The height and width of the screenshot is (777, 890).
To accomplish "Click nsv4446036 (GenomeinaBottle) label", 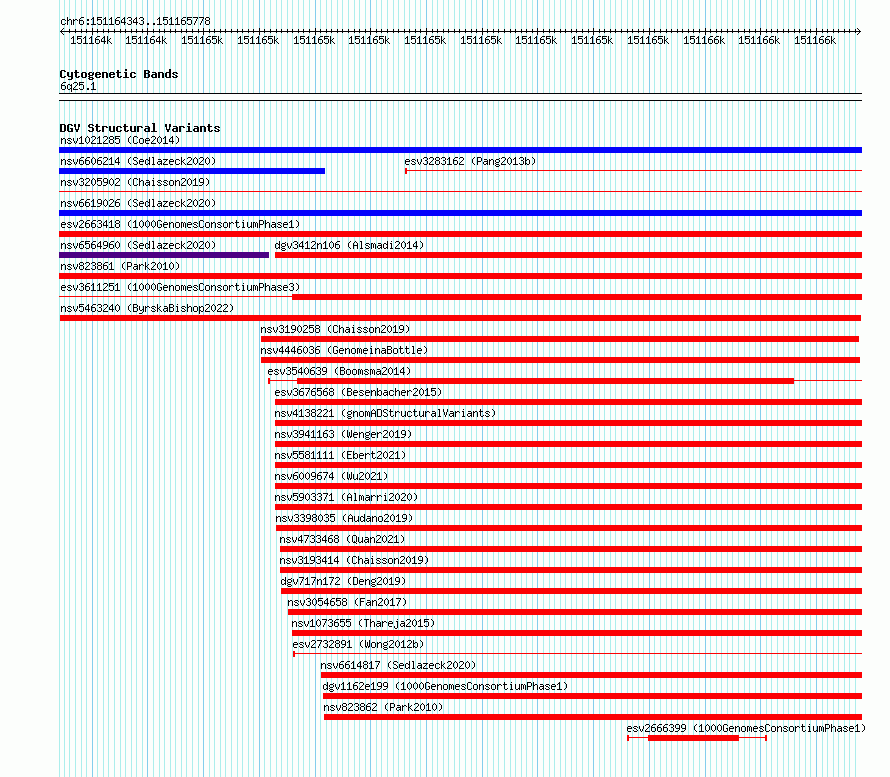I will [x=344, y=350].
